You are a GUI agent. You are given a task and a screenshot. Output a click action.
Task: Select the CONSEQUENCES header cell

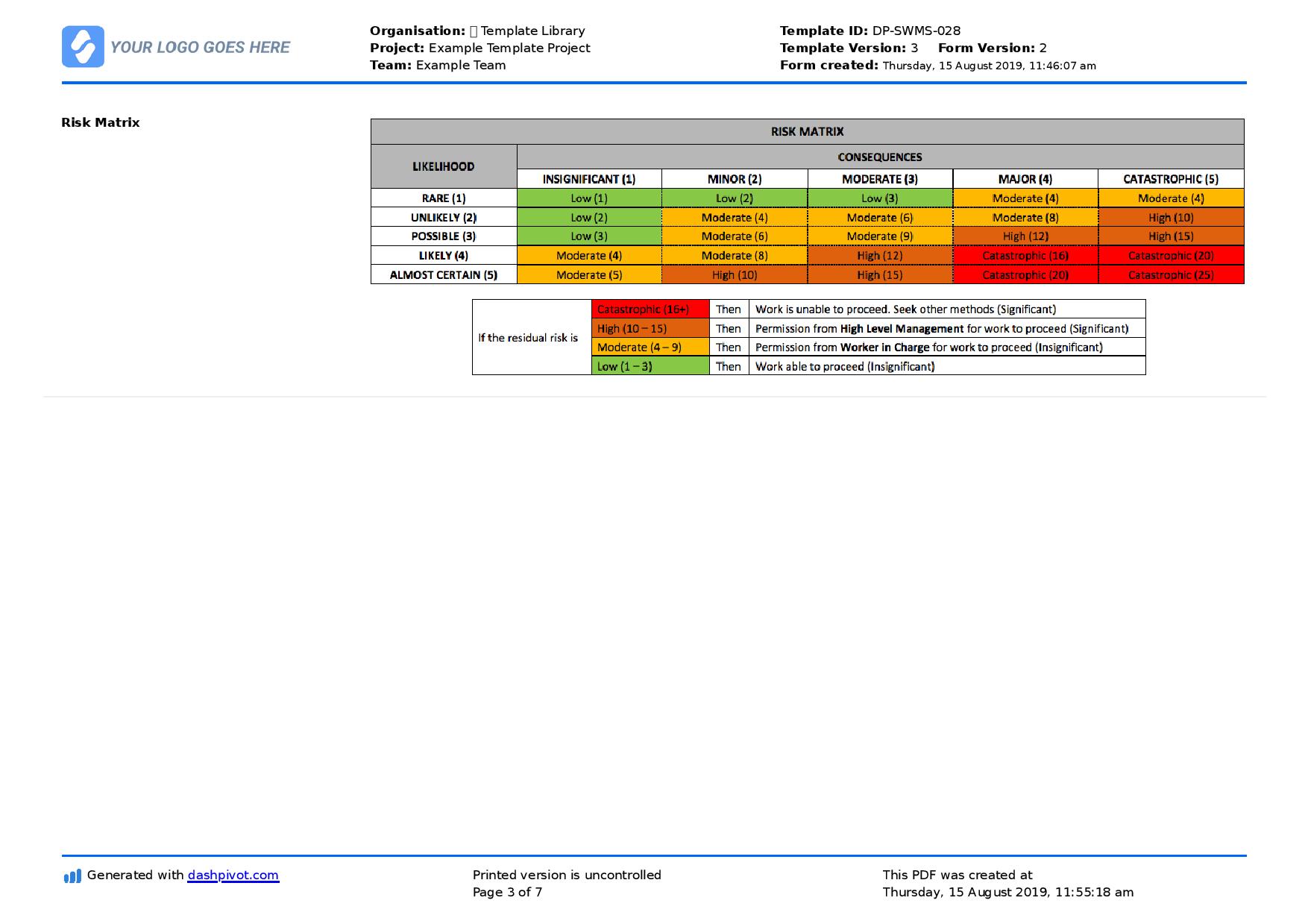879,157
